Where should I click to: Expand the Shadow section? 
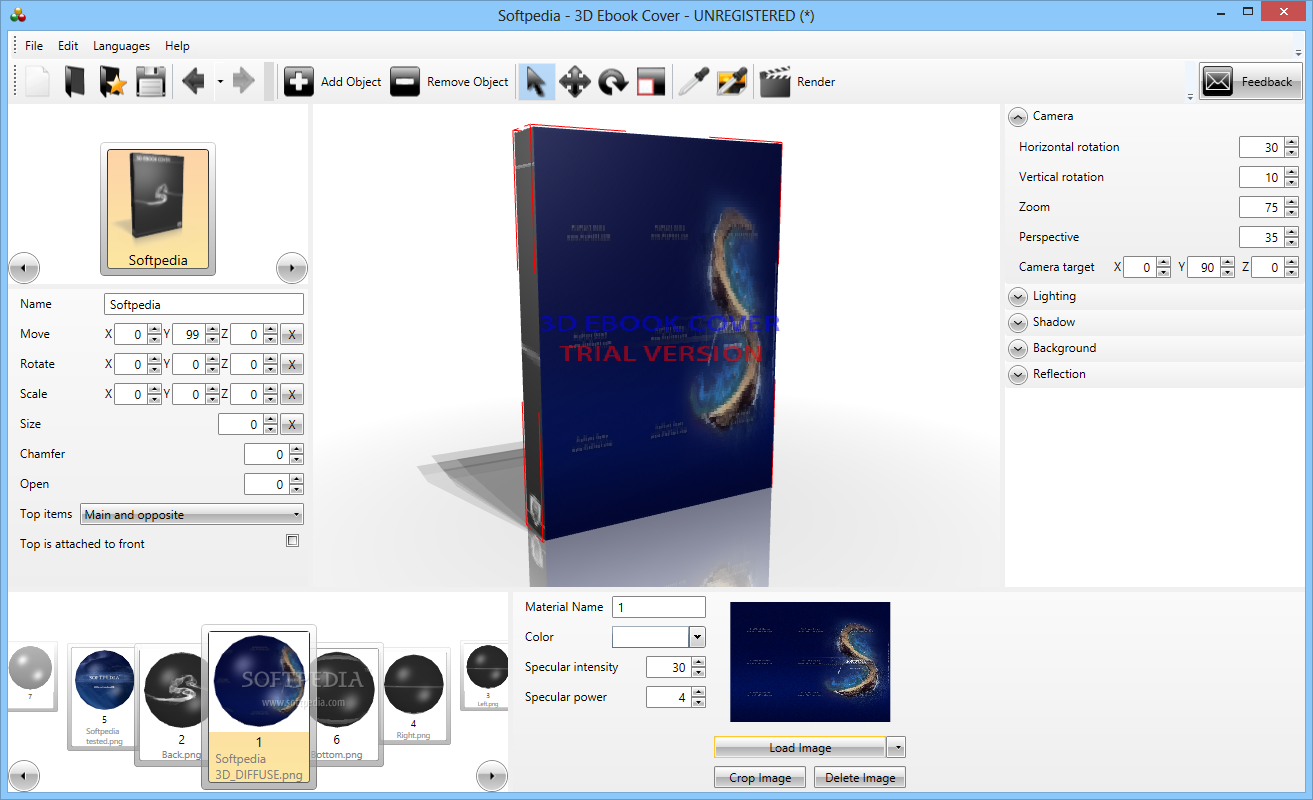click(x=1018, y=323)
